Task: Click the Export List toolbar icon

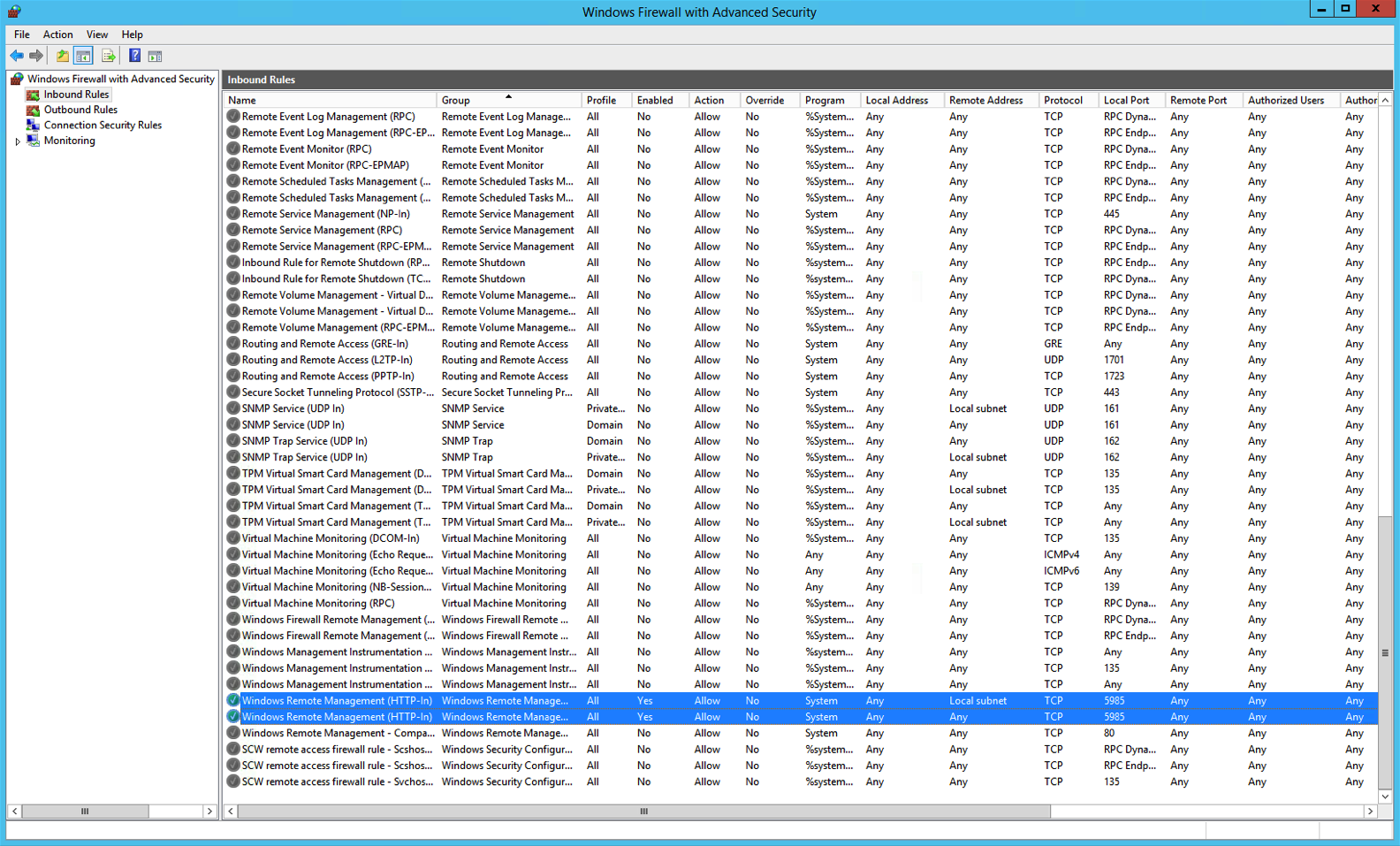Action: (x=108, y=56)
